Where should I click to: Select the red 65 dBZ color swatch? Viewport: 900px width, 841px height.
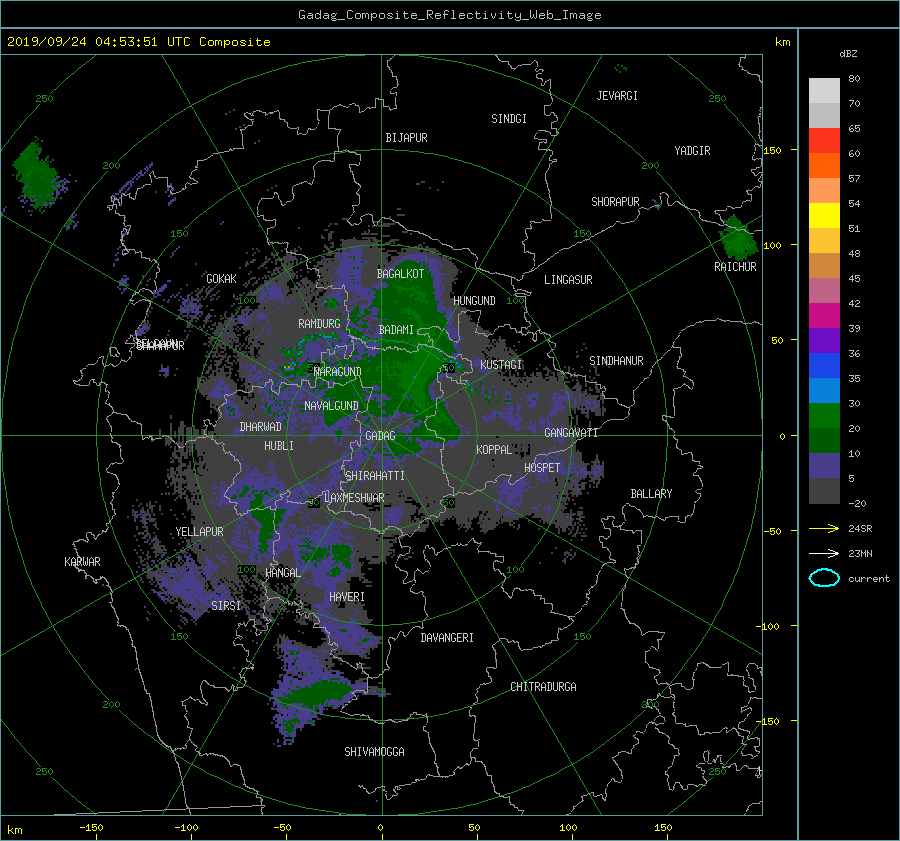pos(824,140)
